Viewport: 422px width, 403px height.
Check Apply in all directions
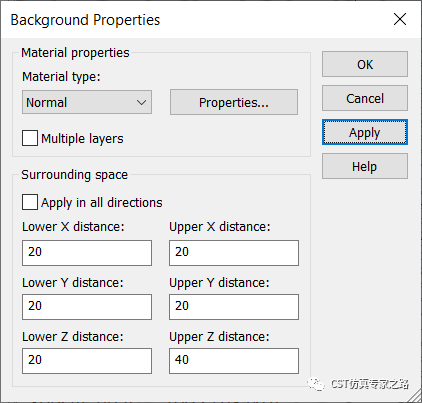[x=30, y=202]
